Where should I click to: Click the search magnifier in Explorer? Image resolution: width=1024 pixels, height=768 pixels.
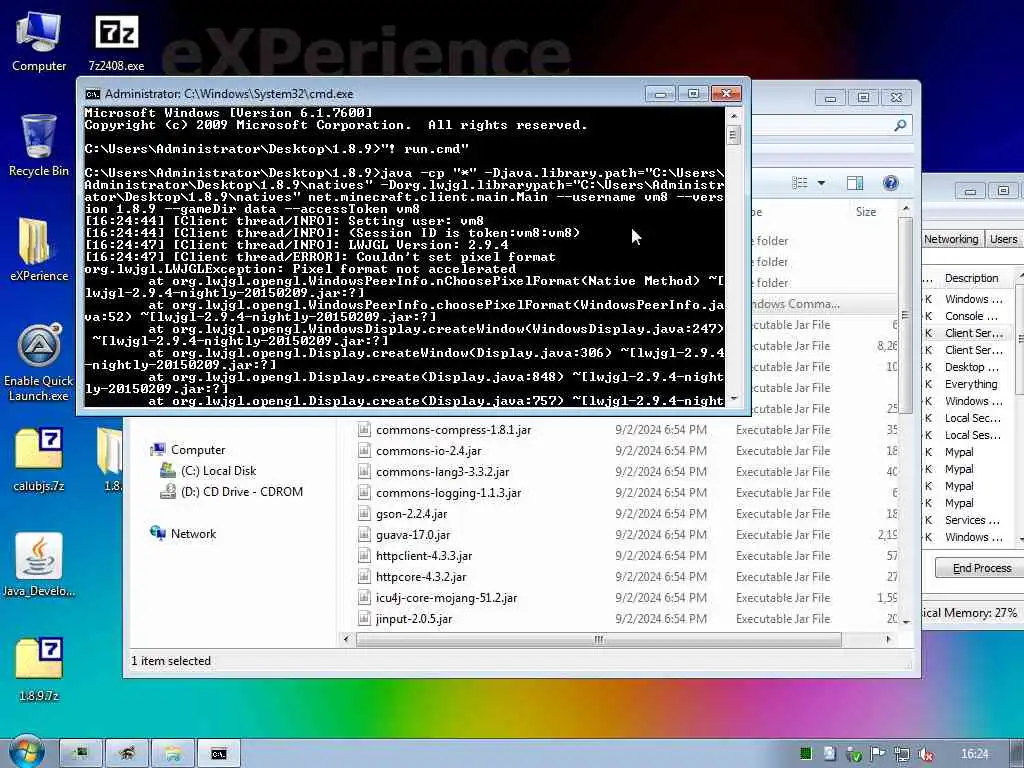click(x=900, y=125)
